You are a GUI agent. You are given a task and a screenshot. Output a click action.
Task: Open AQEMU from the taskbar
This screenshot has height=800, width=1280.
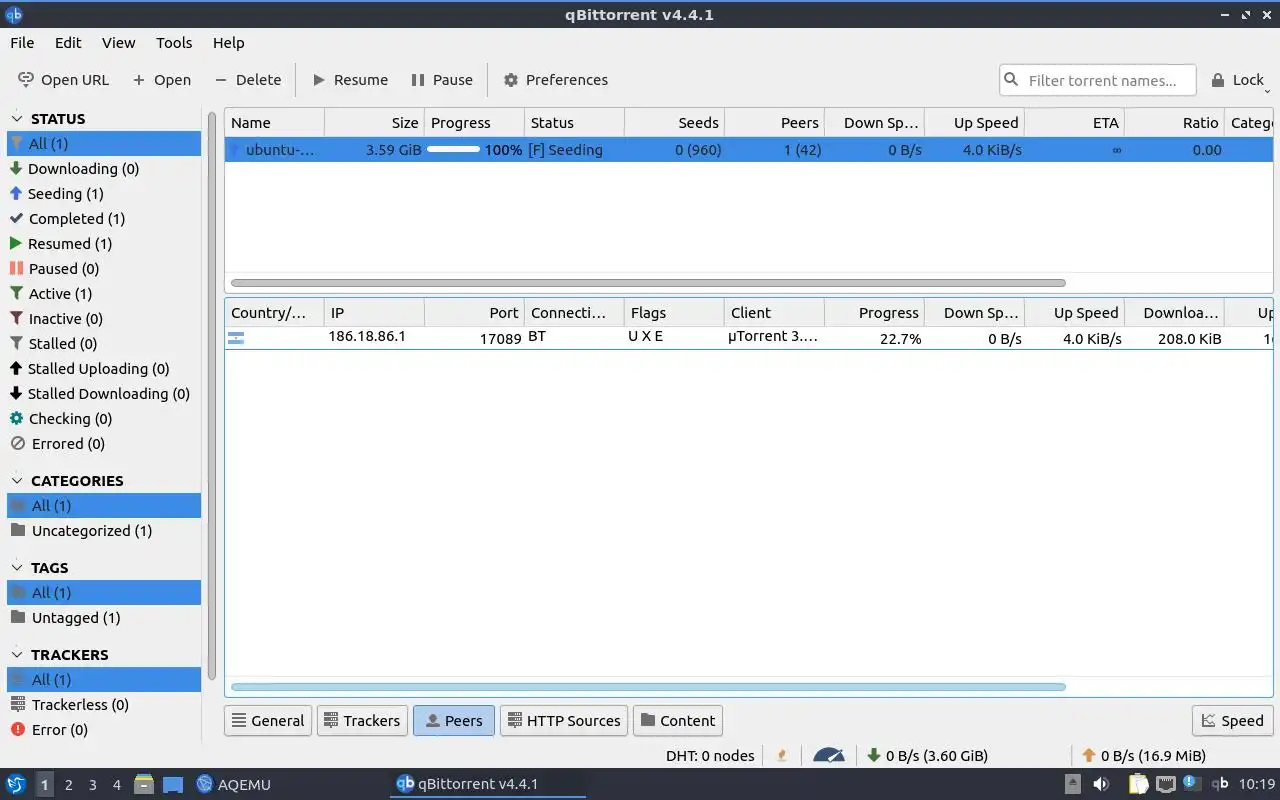tap(234, 784)
